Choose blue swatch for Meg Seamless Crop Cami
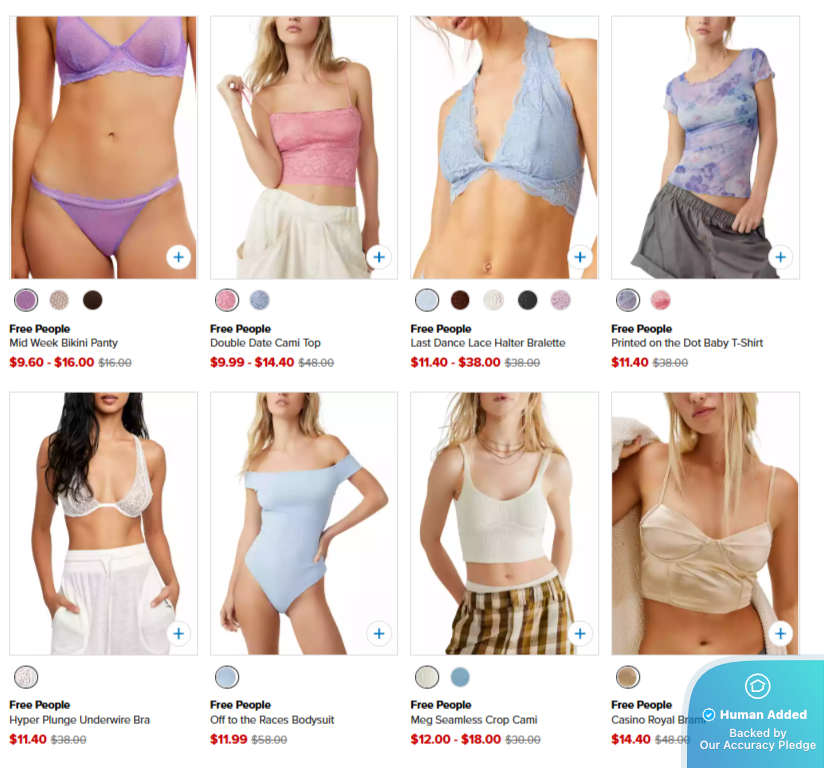Screen dimensions: 824x768 coord(460,677)
